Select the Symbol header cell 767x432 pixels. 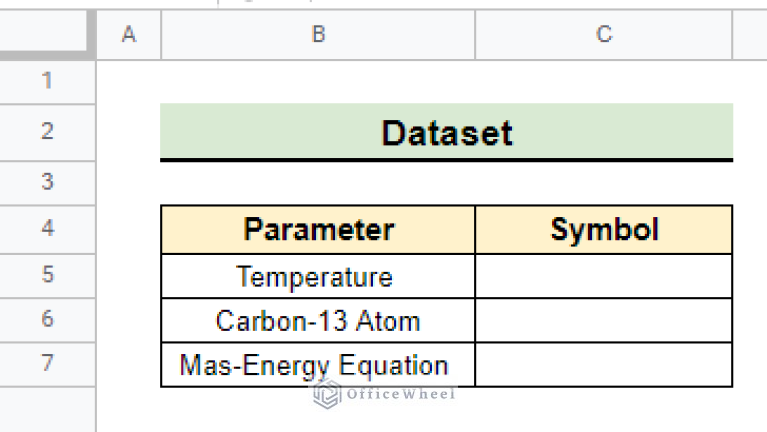click(604, 229)
